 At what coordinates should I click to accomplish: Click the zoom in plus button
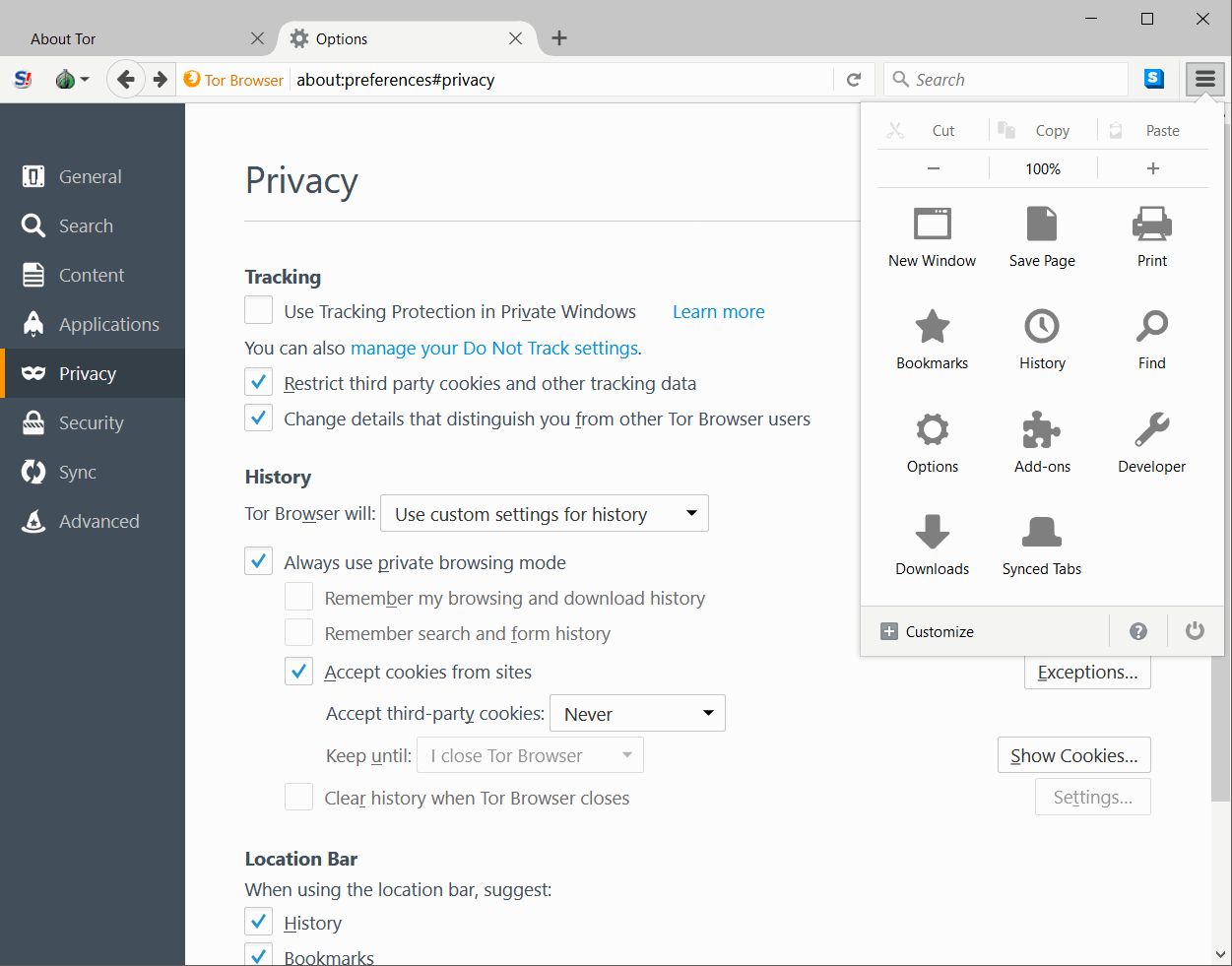[1152, 168]
